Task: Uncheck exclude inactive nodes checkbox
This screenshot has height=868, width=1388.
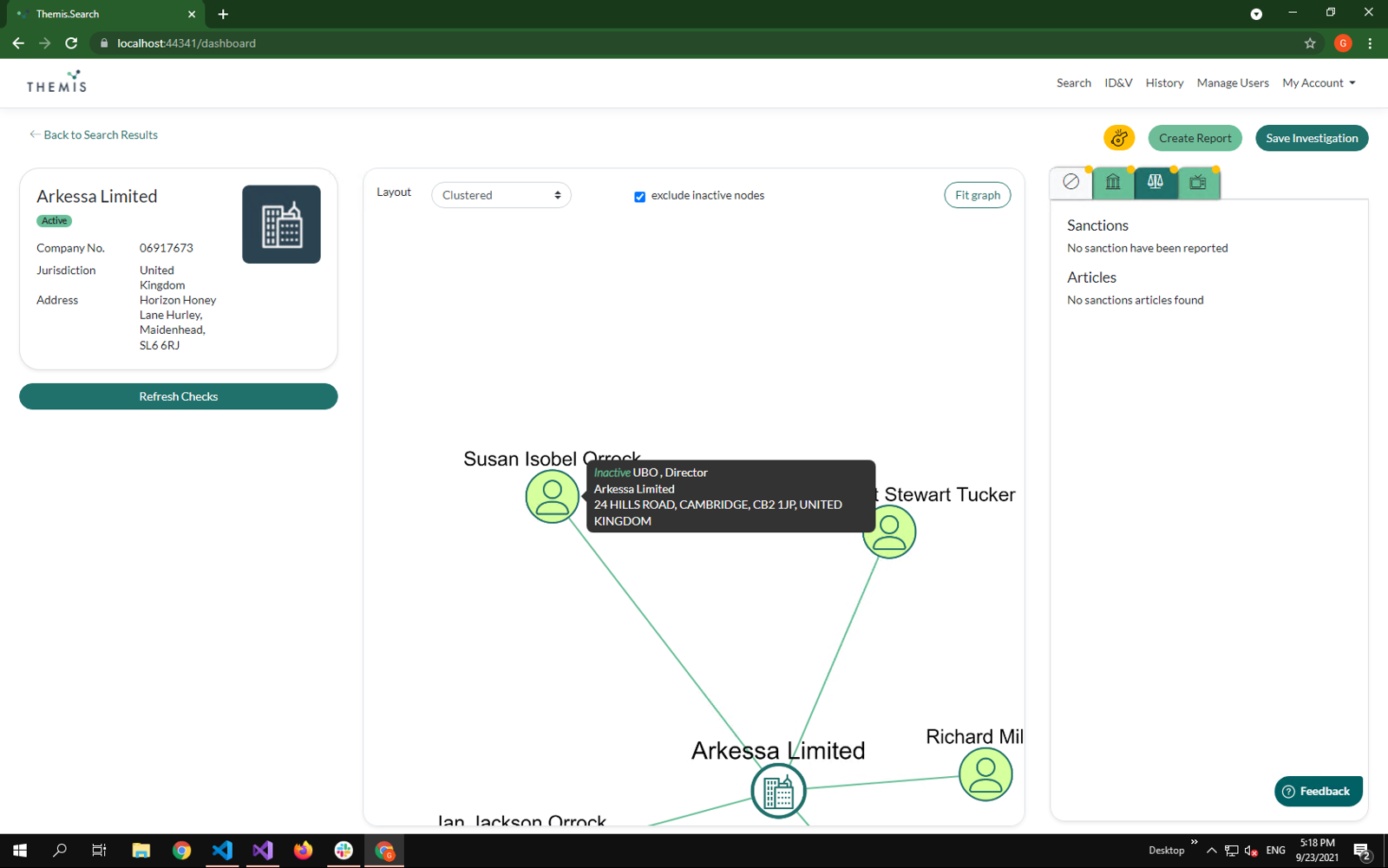Action: click(639, 197)
